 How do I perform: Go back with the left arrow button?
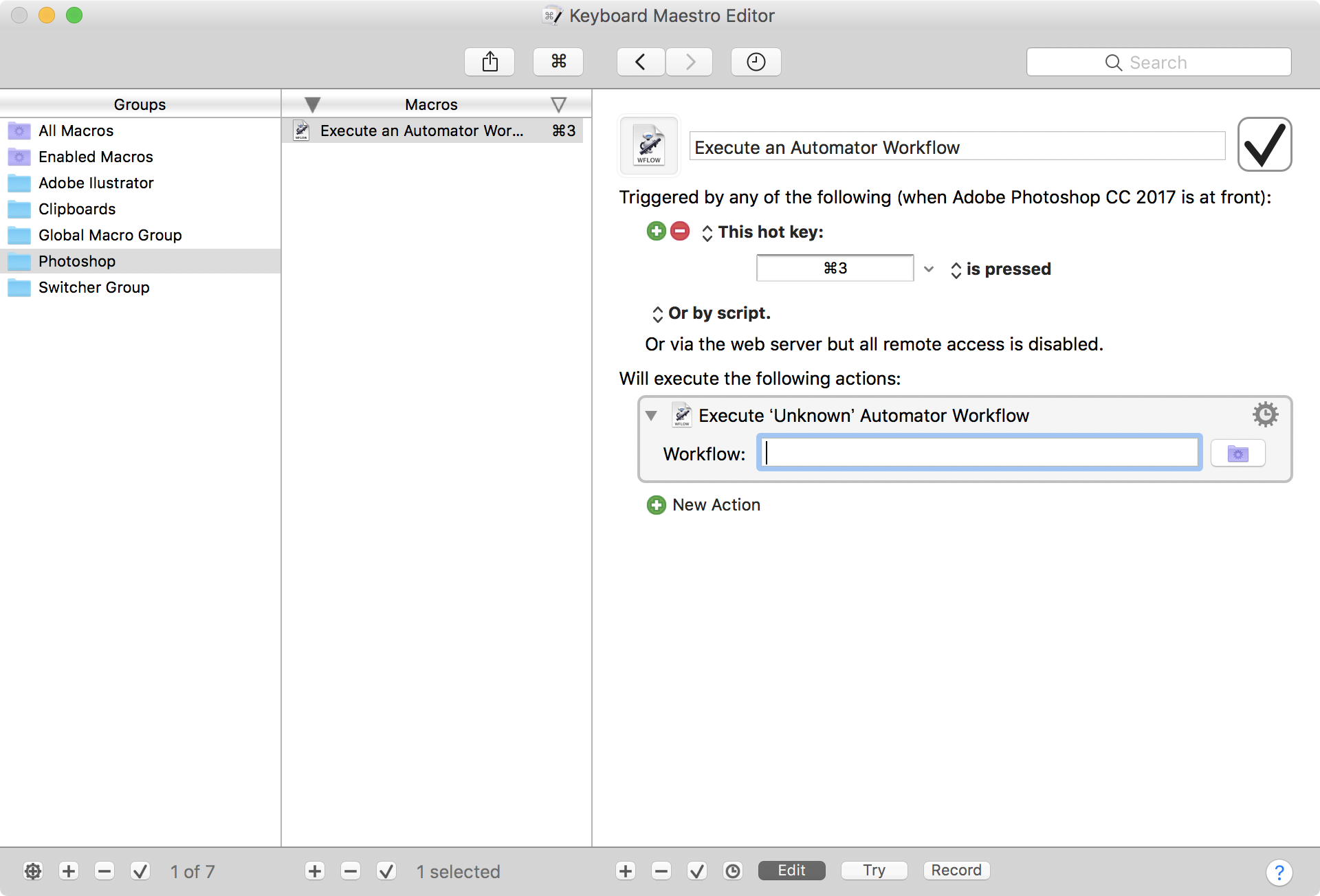tap(641, 62)
